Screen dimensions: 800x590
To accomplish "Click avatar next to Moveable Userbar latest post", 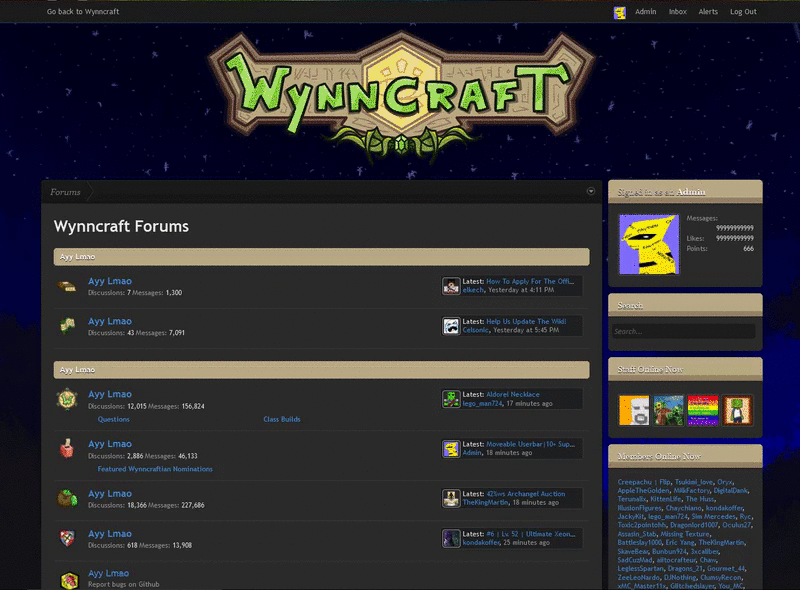I will coord(451,449).
